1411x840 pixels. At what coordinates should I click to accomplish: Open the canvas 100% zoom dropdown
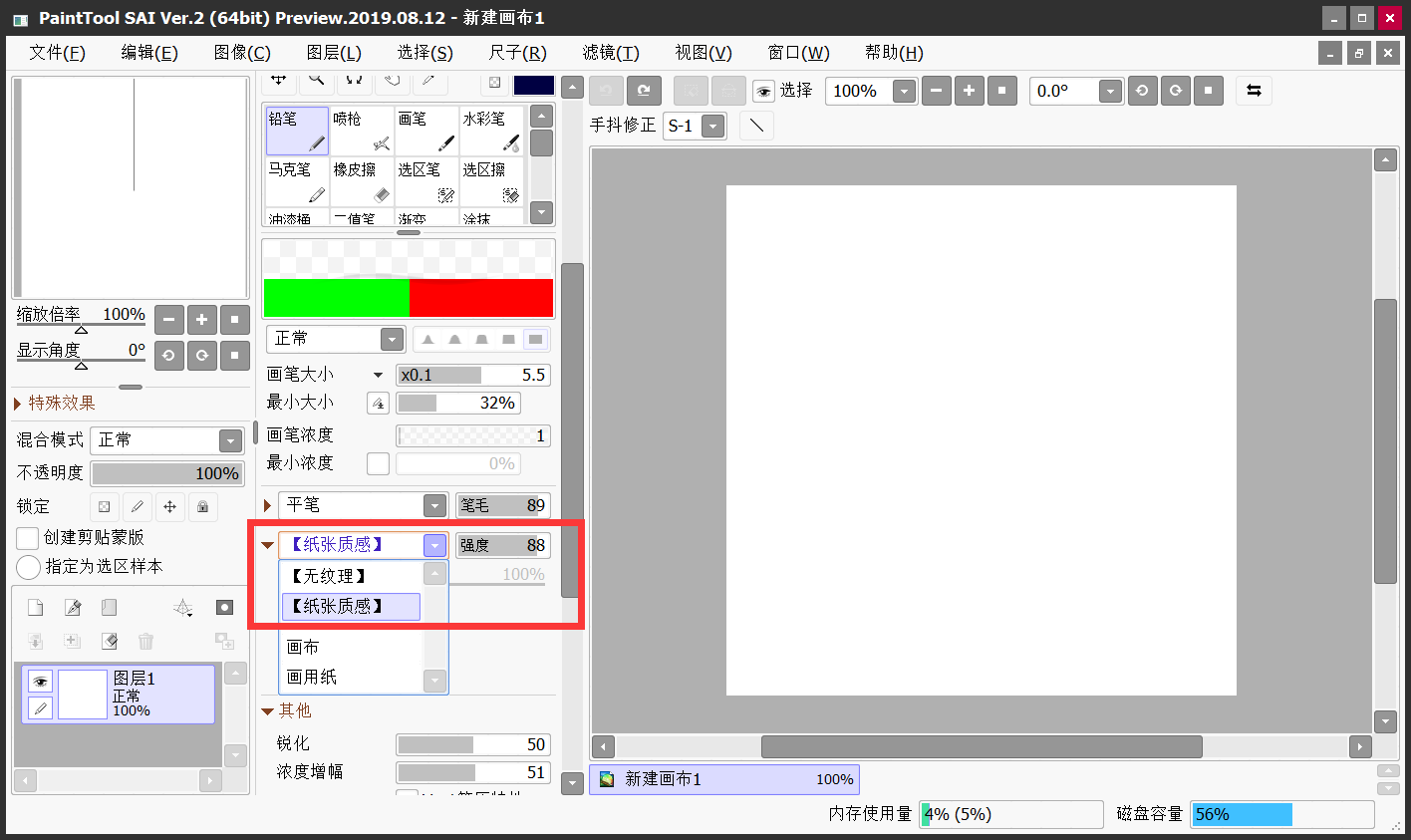[x=904, y=92]
